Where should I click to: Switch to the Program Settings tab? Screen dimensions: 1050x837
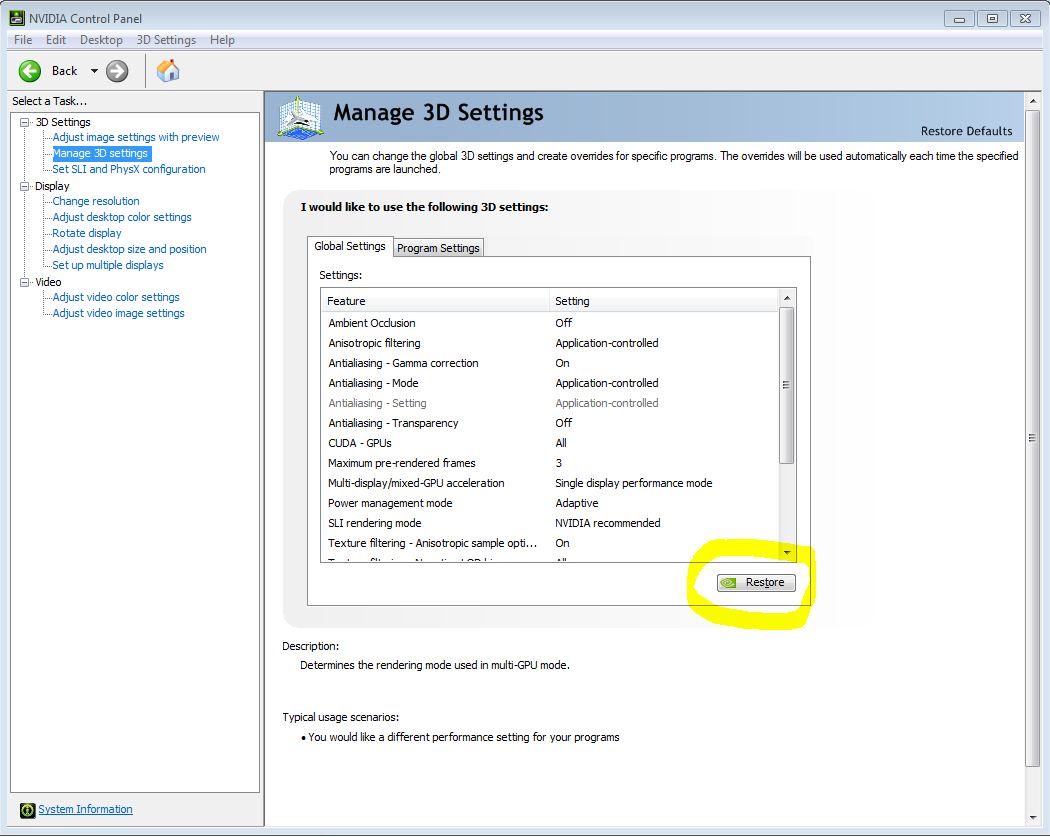tap(438, 248)
